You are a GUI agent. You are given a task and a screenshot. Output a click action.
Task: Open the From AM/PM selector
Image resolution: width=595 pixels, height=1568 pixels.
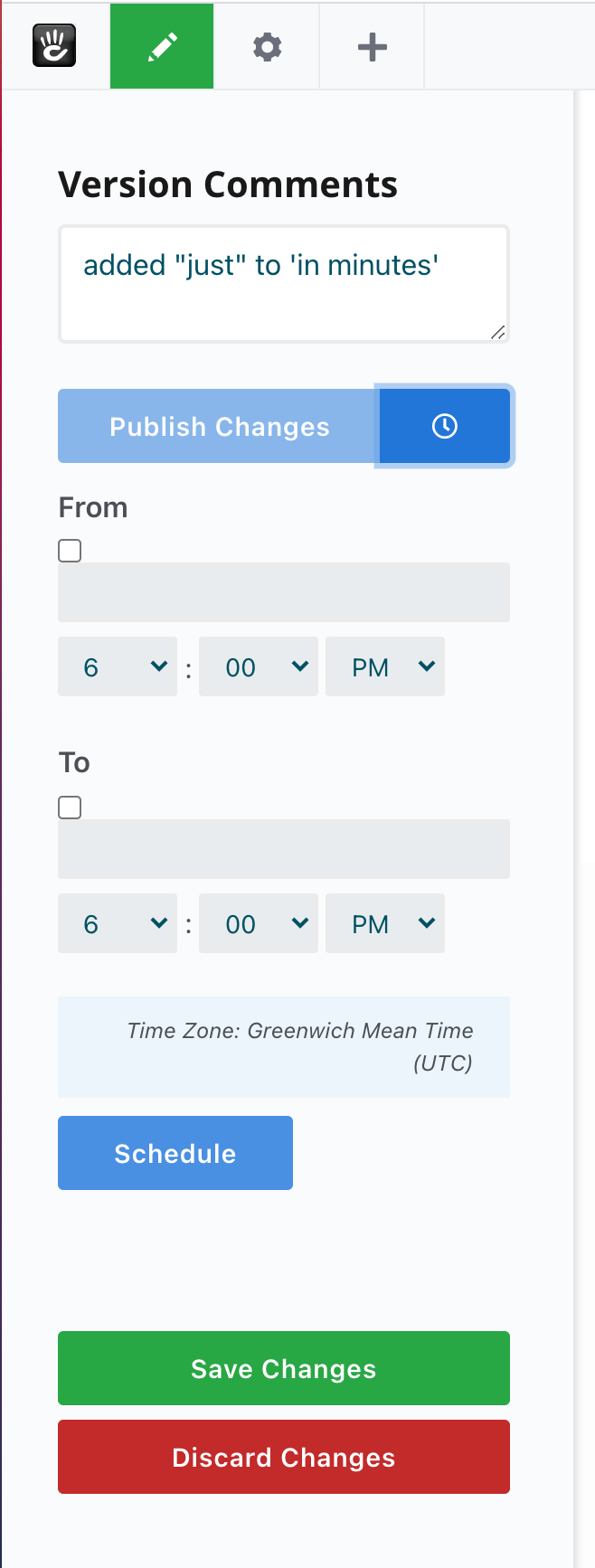pos(385,666)
